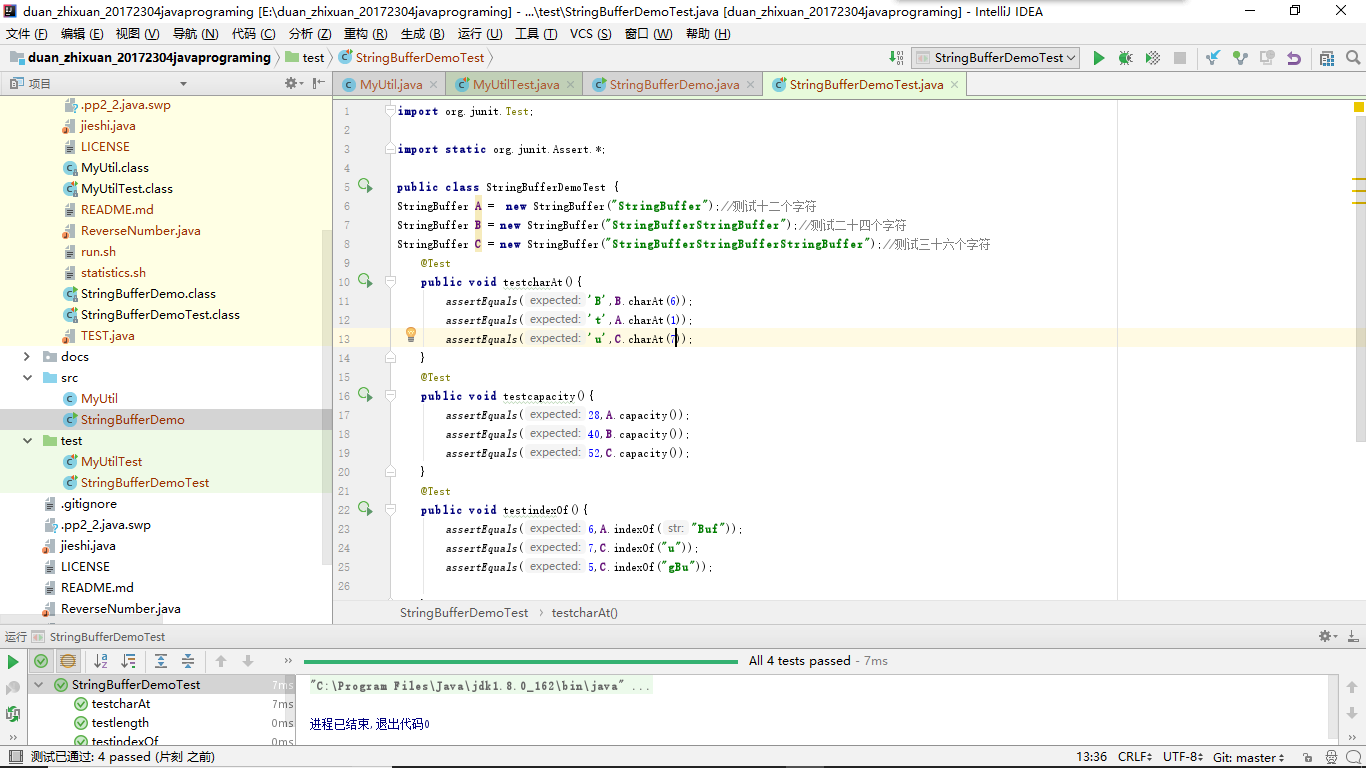1366x768 pixels.
Task: Expand the docs folder in project tree
Action: (27, 357)
